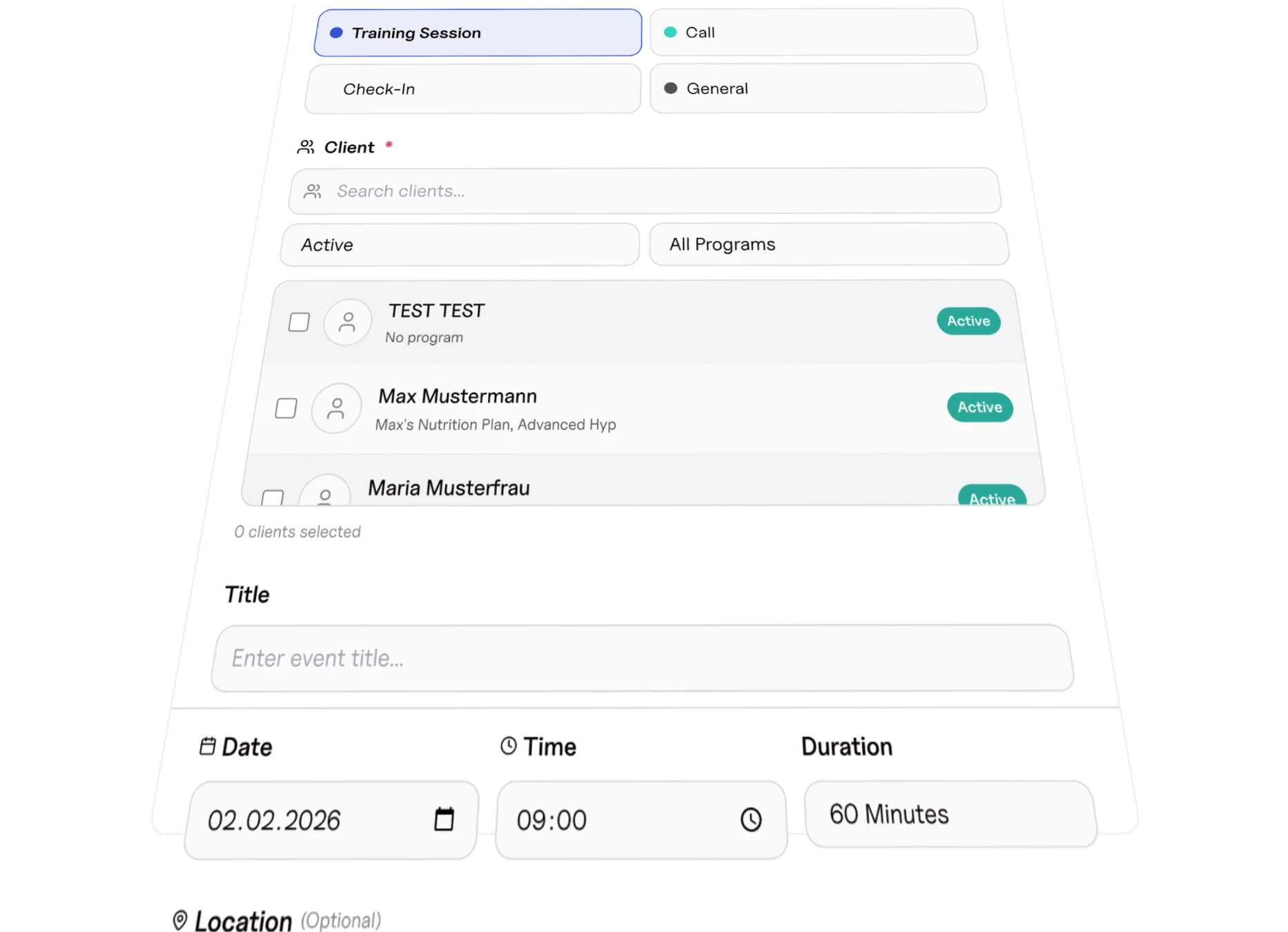Choose the Check-In event type
1288x932 pixels.
pyautogui.click(x=473, y=89)
